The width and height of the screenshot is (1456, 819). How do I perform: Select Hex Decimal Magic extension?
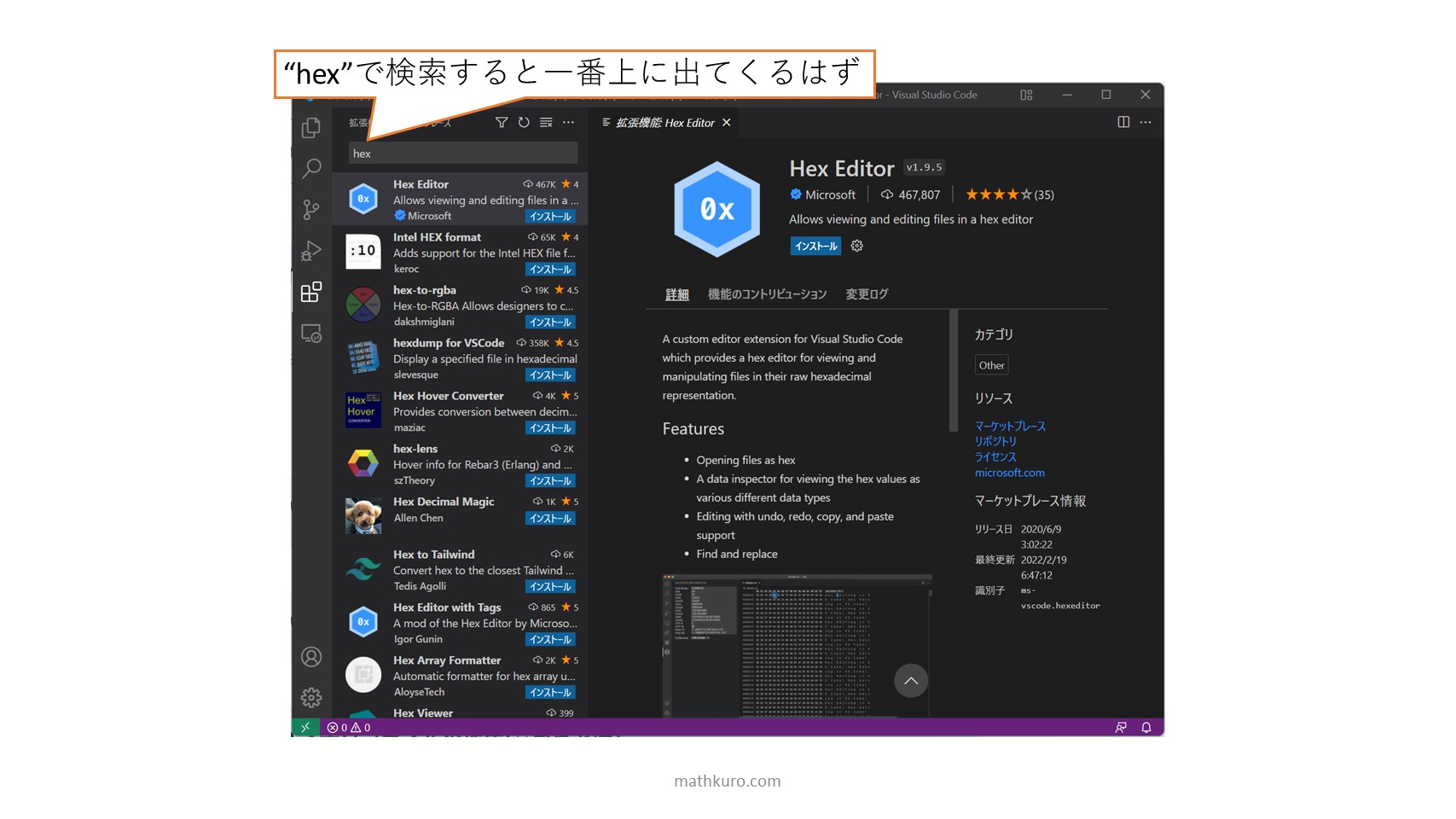460,517
